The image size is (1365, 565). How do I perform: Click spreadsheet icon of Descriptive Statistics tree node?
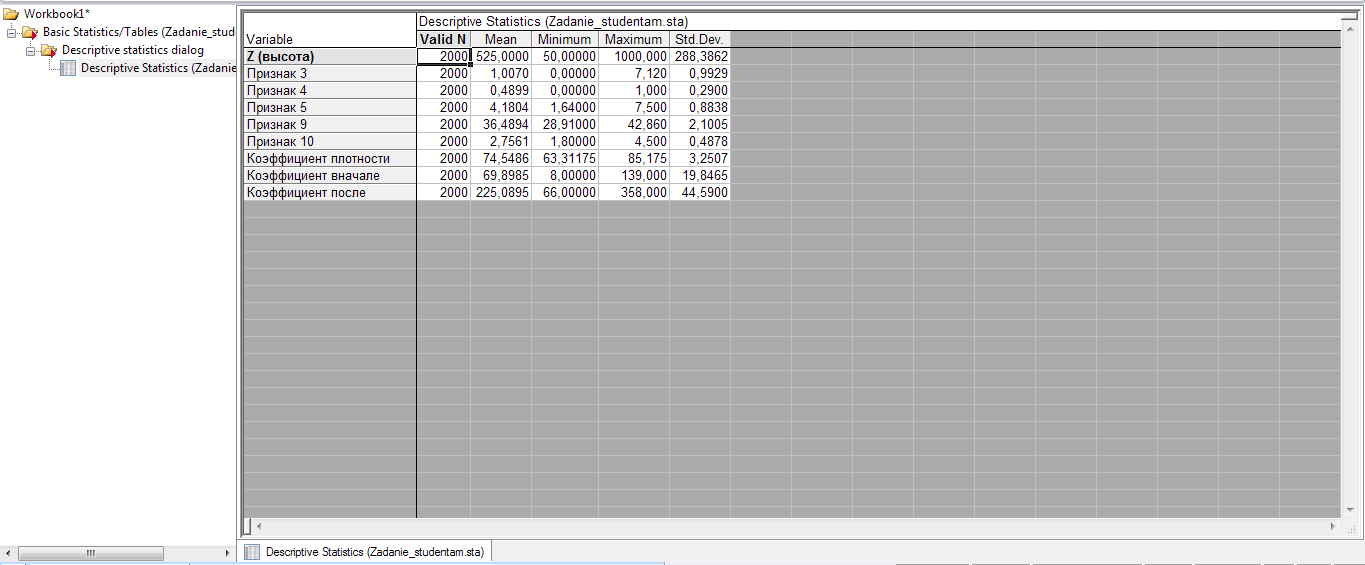68,68
